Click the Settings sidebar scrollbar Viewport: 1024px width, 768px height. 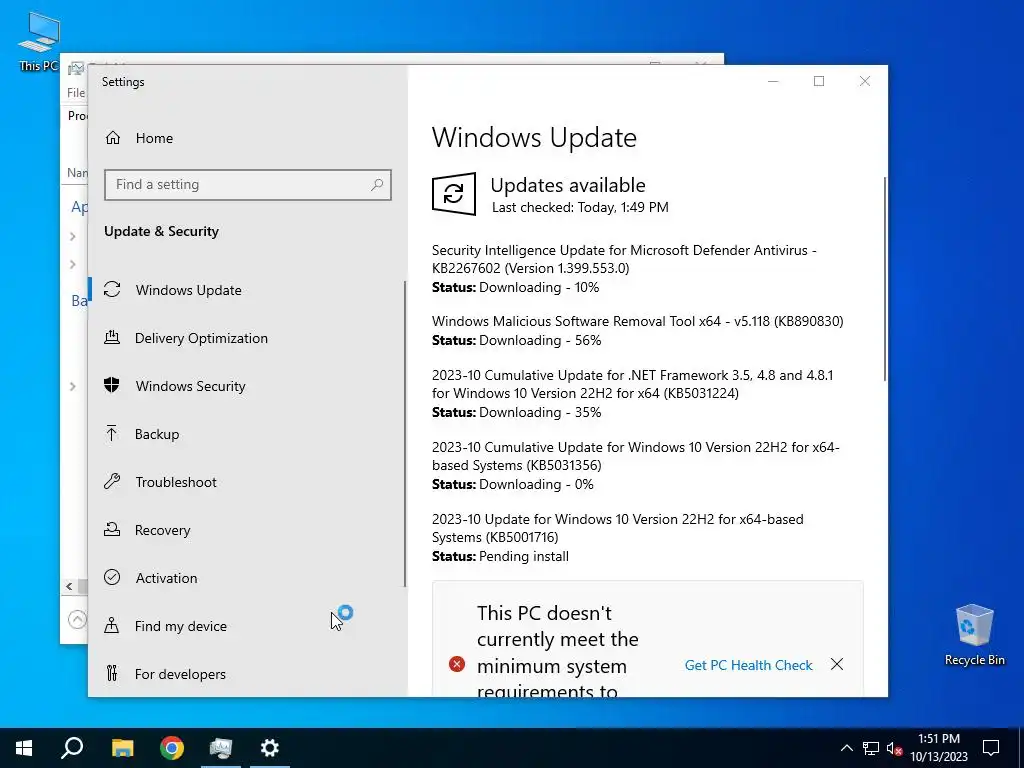405,434
